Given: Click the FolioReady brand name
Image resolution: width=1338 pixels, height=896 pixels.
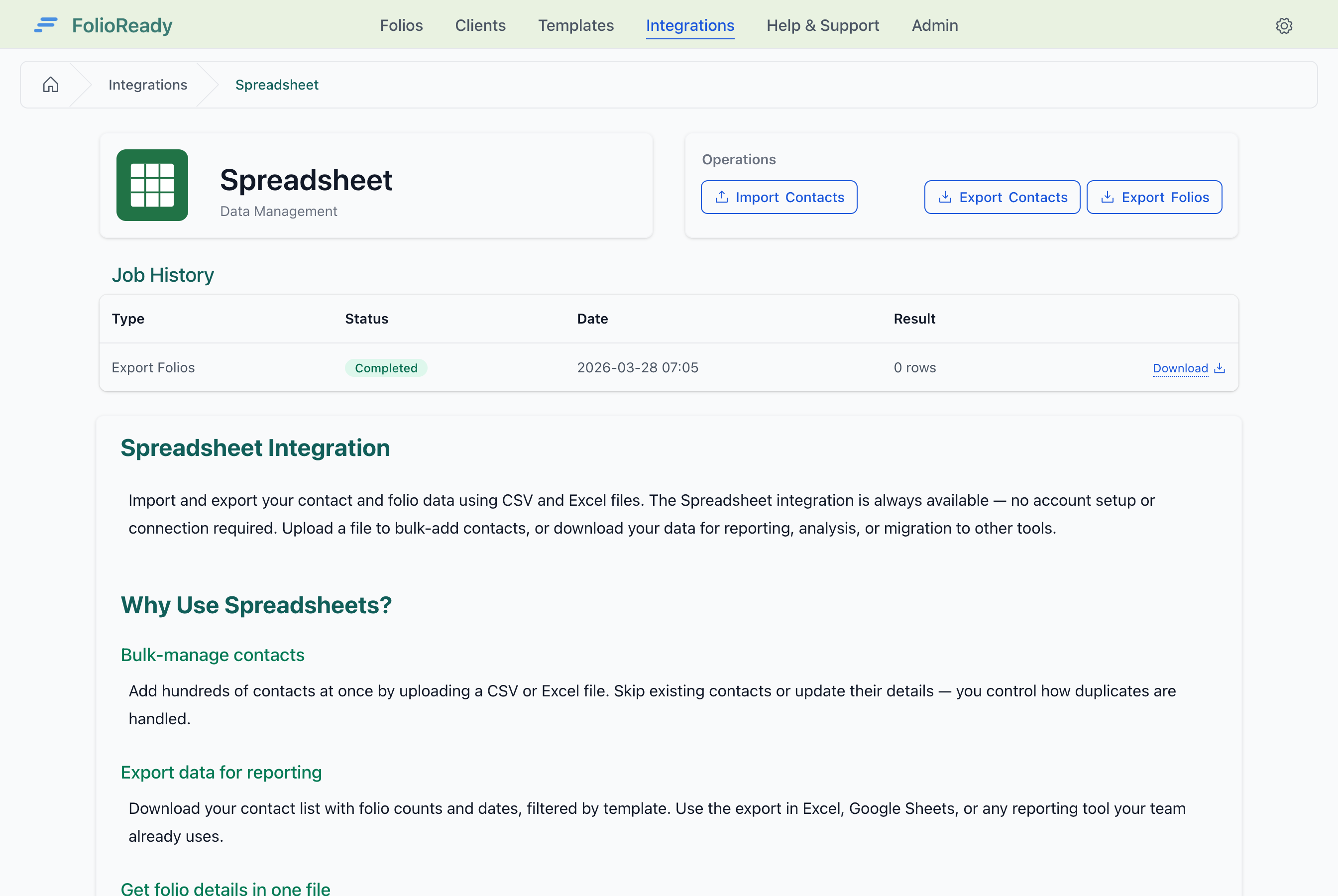Looking at the screenshot, I should coord(121,25).
